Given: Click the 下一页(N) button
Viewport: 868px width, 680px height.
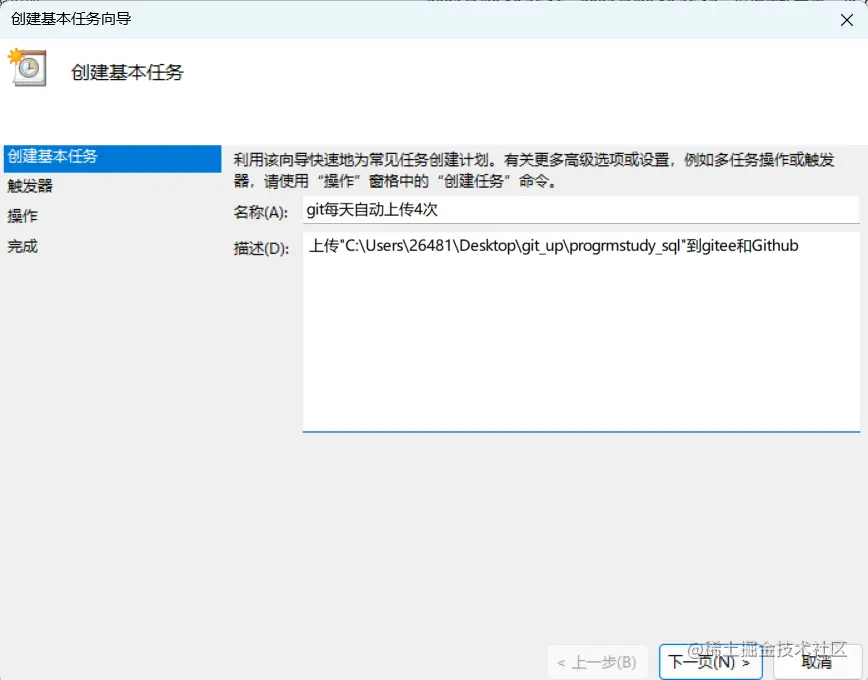Looking at the screenshot, I should point(710,662).
